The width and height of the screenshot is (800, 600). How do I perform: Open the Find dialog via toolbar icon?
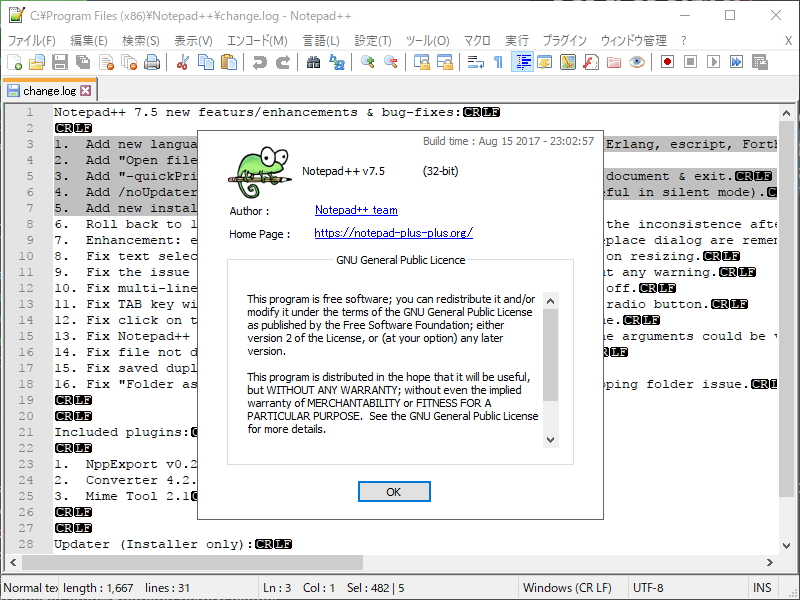coord(311,62)
